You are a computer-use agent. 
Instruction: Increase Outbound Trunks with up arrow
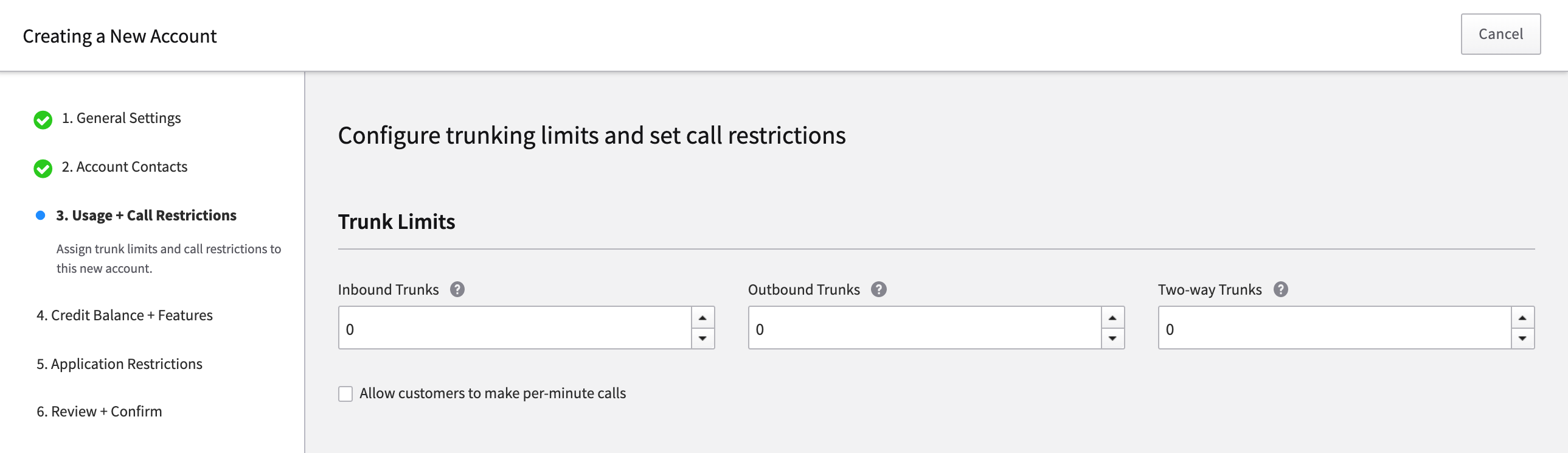1112,318
